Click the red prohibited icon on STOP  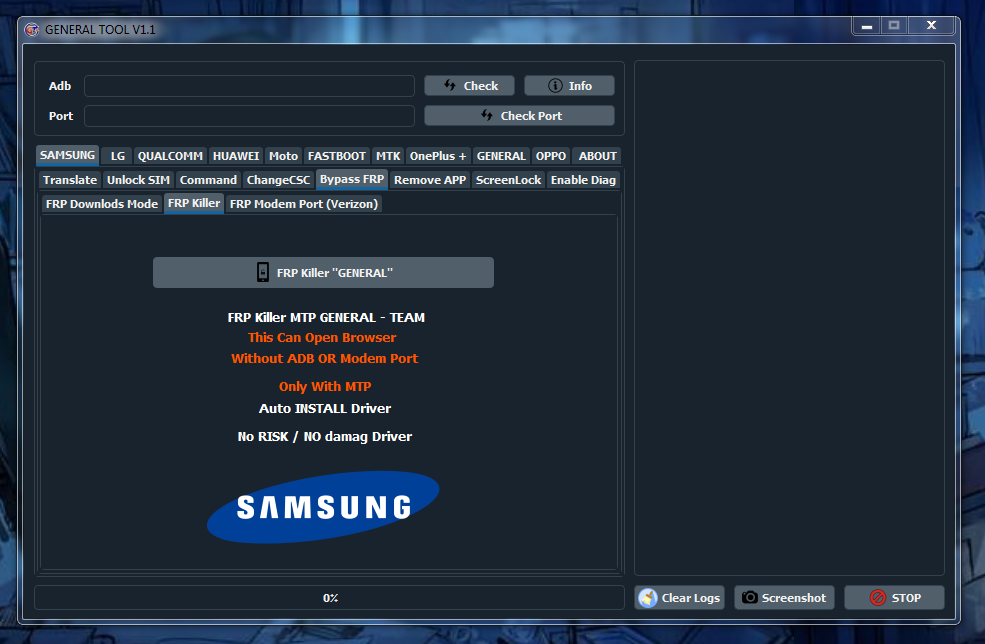click(878, 598)
